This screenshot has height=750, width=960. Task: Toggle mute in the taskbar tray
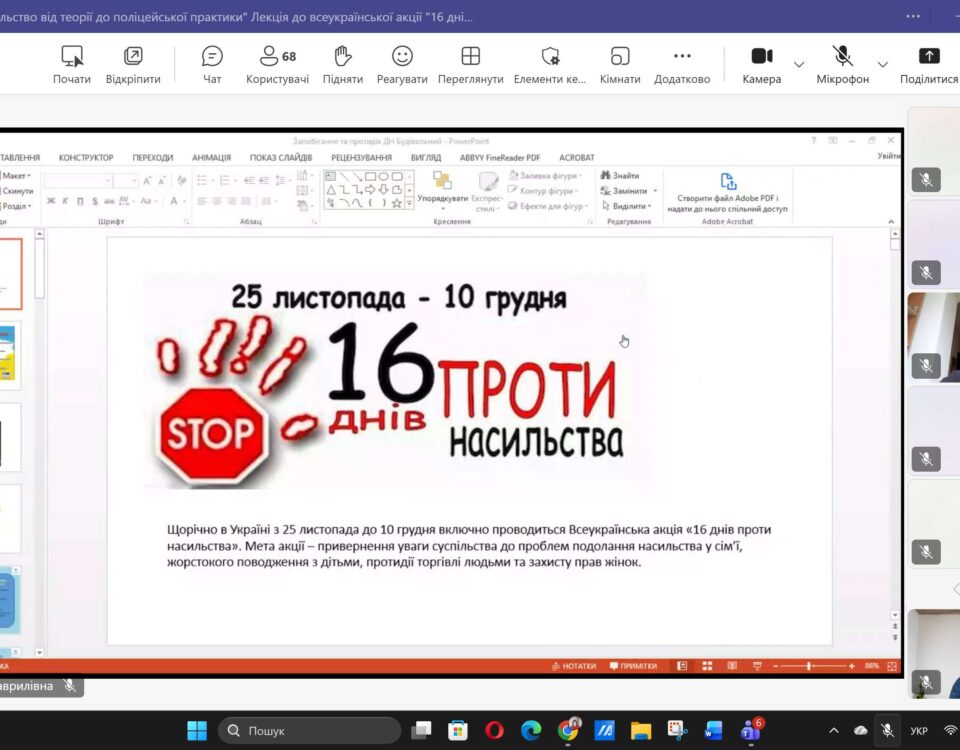887,731
